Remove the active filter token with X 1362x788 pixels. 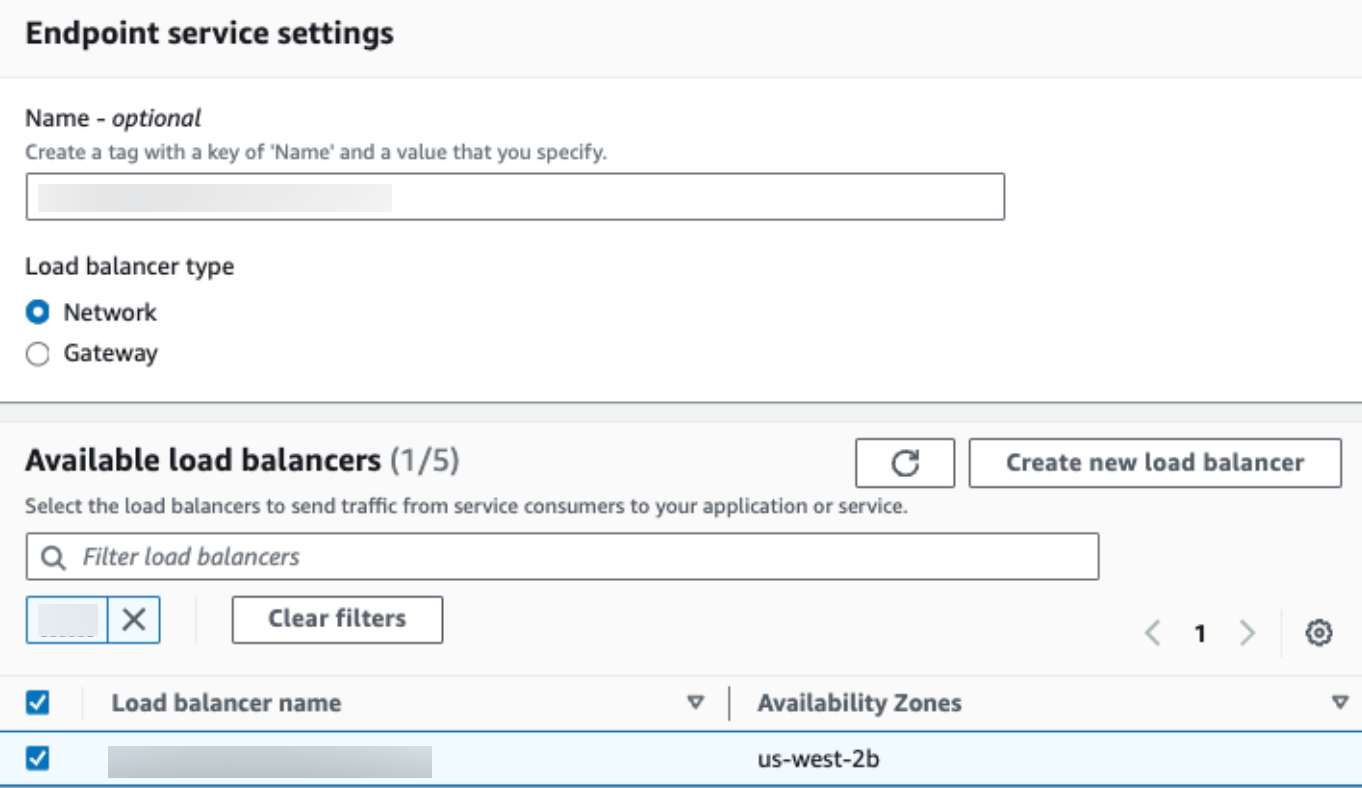pos(134,620)
